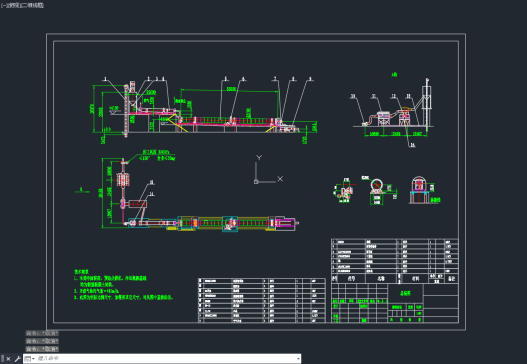Select the 备注 title block header

click(452, 279)
